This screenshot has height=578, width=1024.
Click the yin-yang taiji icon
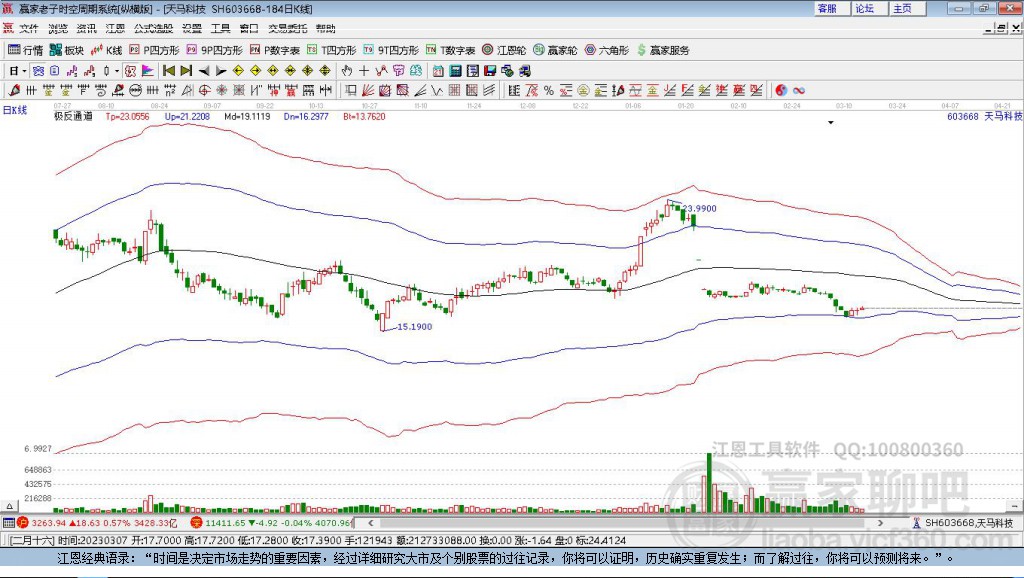781,90
